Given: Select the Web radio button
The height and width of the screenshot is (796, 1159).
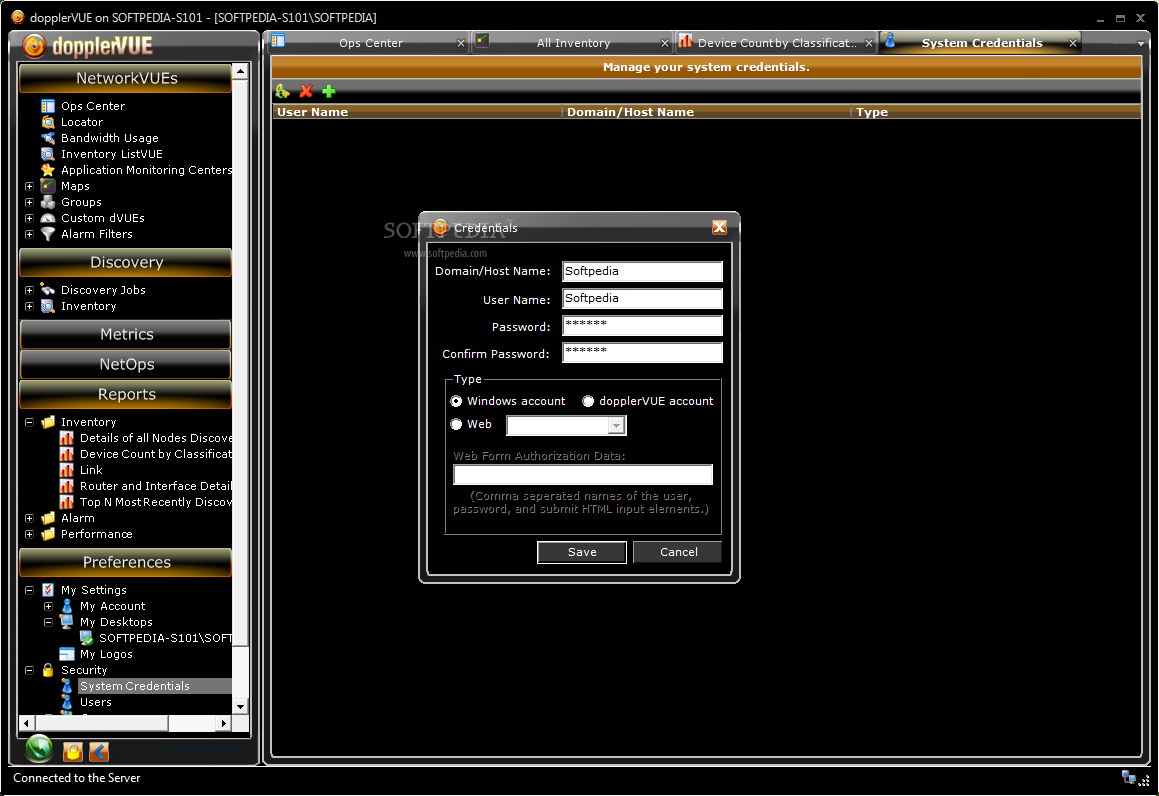Looking at the screenshot, I should pyautogui.click(x=456, y=424).
